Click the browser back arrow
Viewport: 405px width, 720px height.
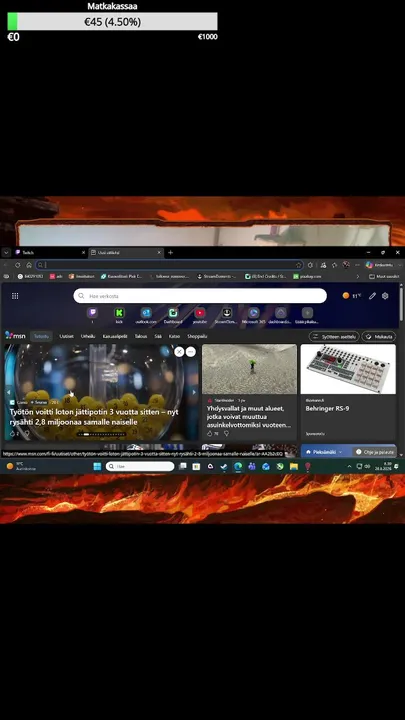[x=6, y=265]
